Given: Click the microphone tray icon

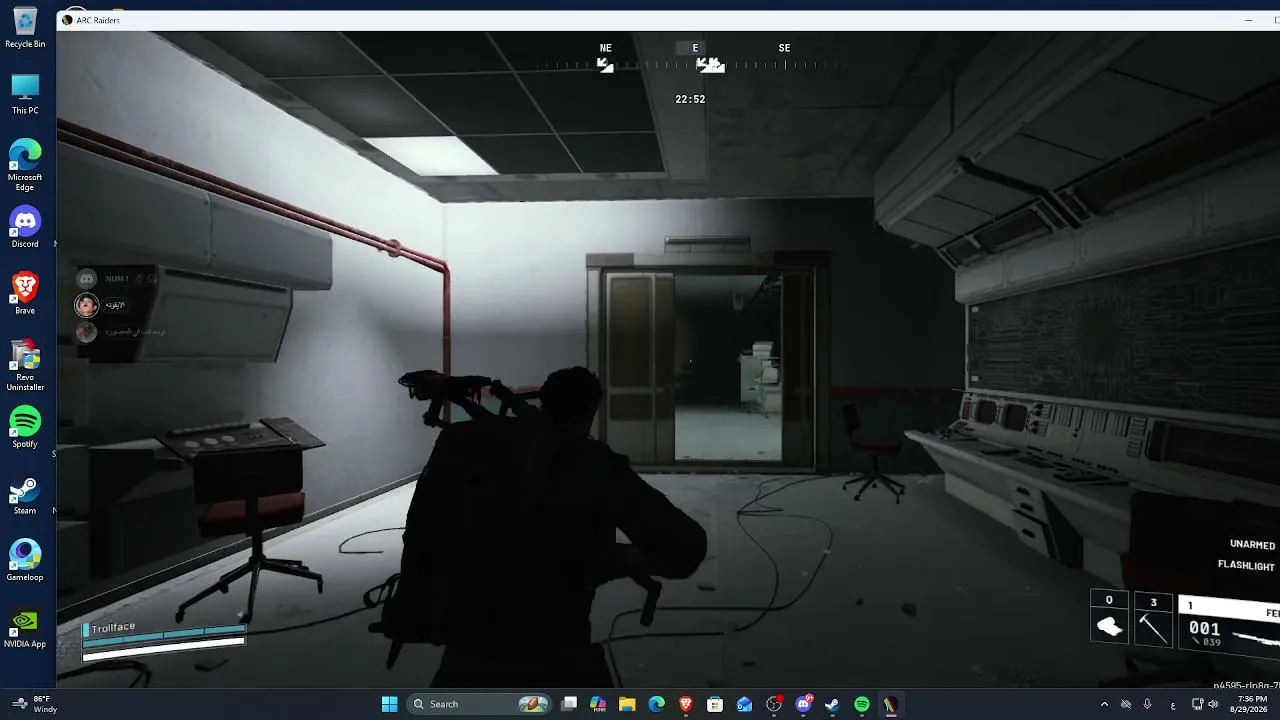Looking at the screenshot, I should click(x=1147, y=704).
